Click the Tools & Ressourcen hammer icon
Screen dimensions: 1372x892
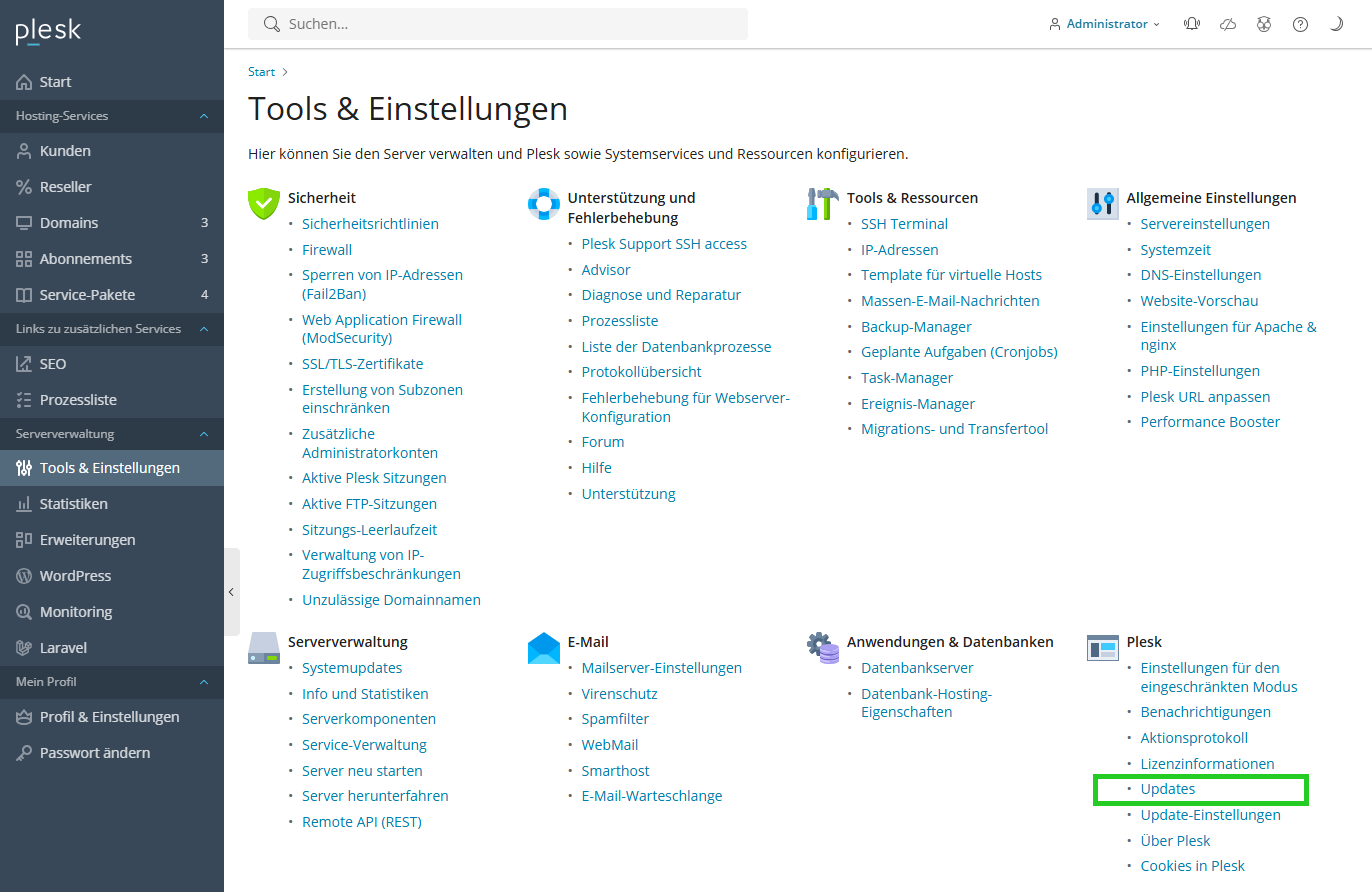(823, 203)
